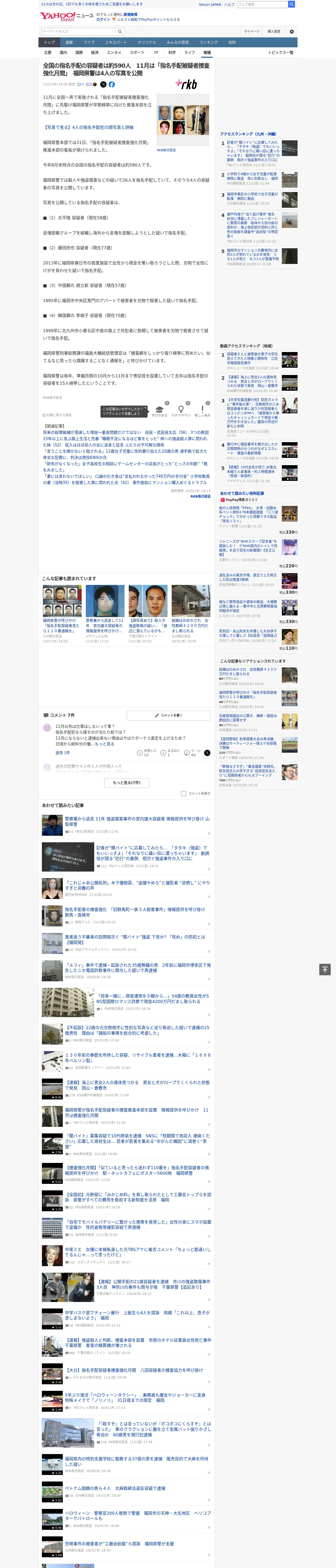Viewport: 336px width, 1568px height.
Task: Open the スポーツ category tab
Action: pos(137,52)
